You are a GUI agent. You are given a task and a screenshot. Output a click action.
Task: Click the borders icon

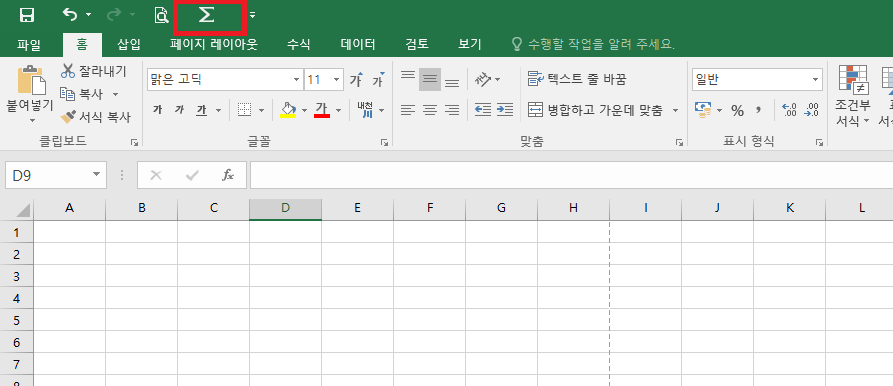pos(244,110)
